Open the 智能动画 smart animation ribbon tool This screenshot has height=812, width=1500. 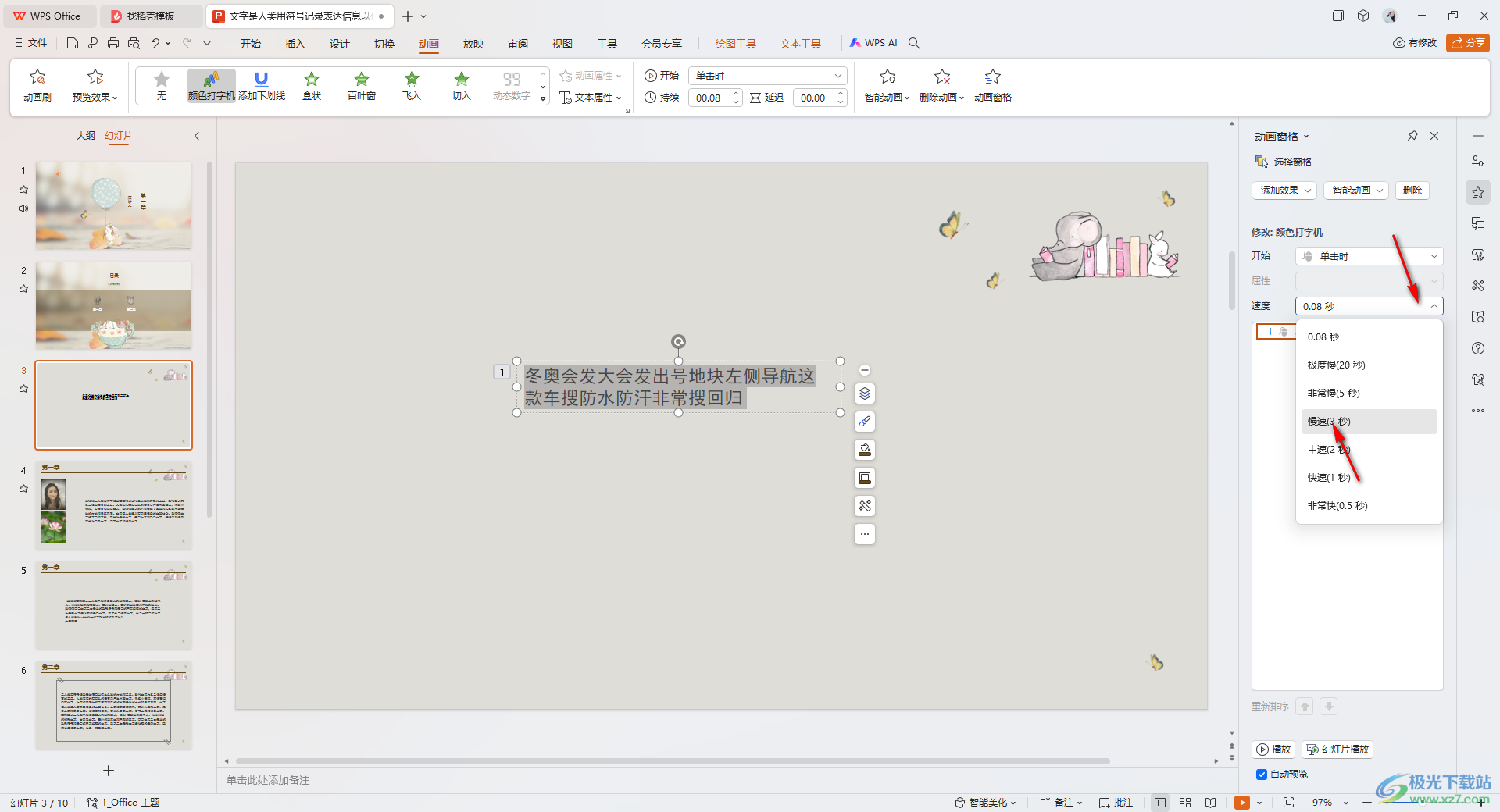coord(887,84)
